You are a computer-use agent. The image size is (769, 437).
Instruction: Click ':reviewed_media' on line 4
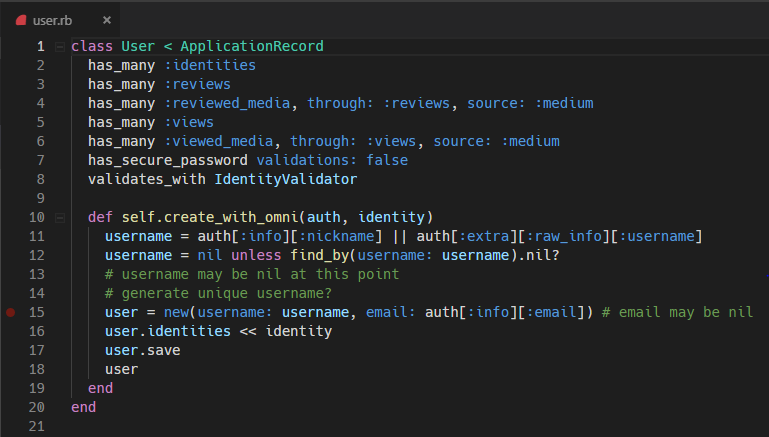pyautogui.click(x=227, y=103)
